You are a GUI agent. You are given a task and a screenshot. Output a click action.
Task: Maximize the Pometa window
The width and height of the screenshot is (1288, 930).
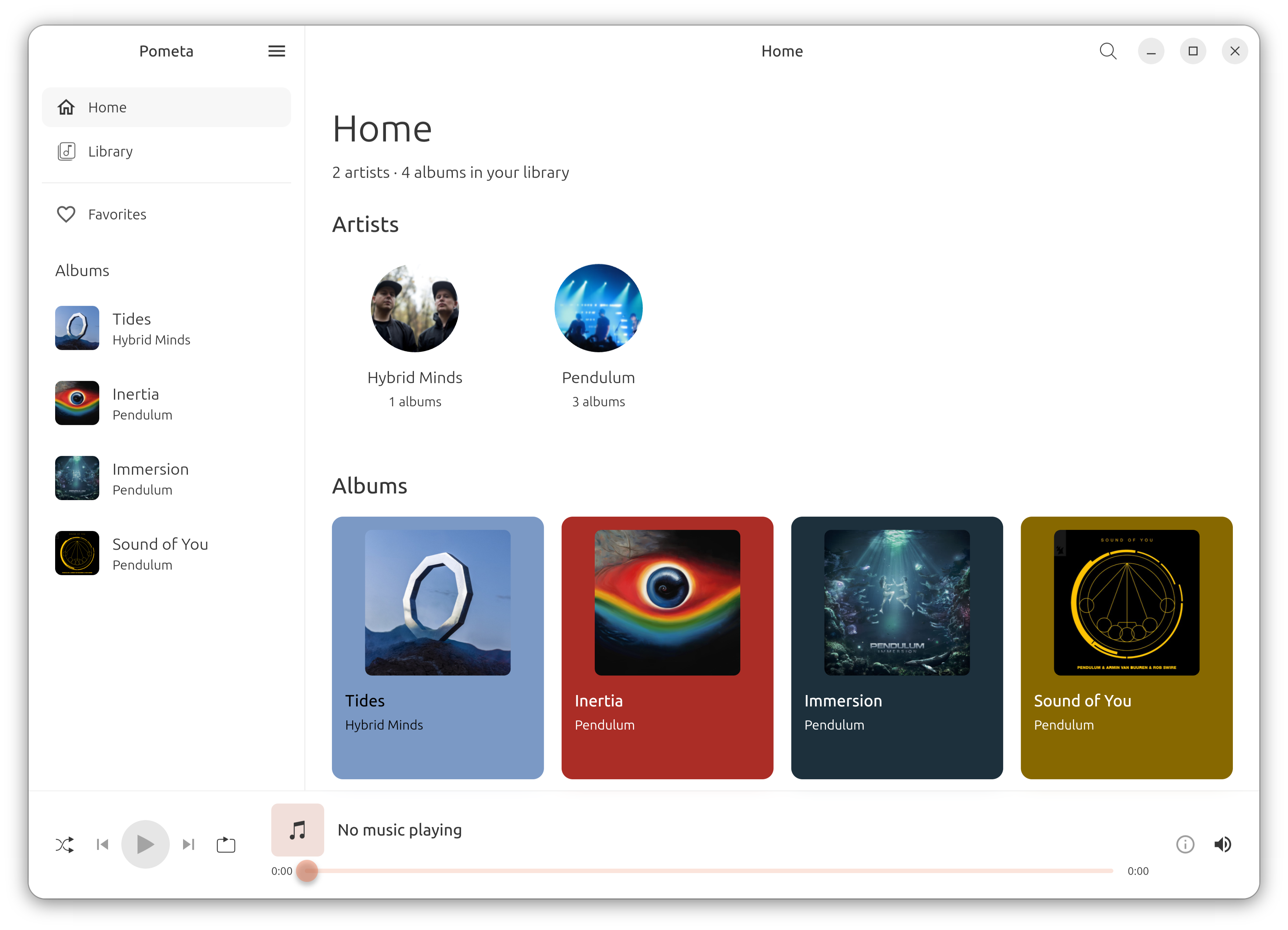(1192, 51)
